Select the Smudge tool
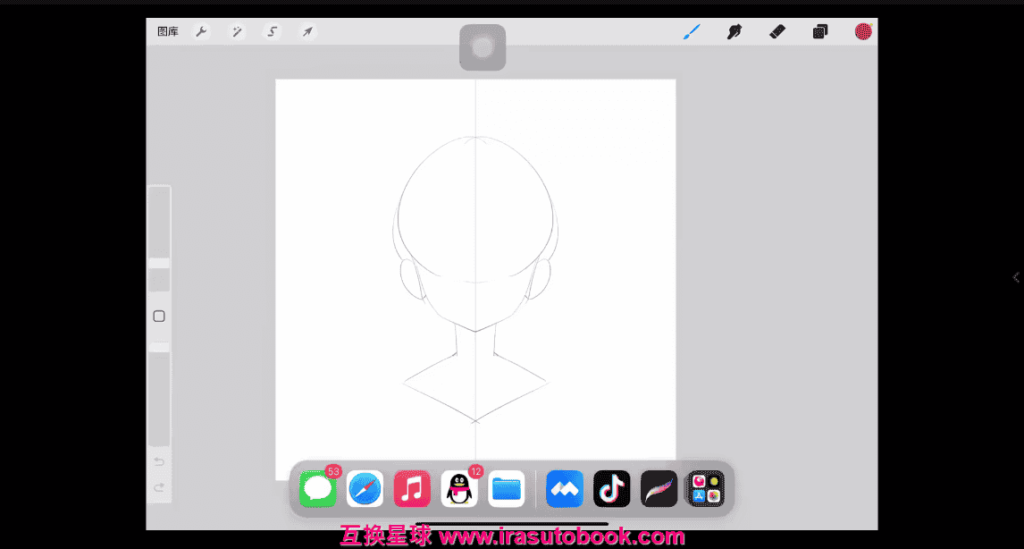This screenshot has width=1024, height=549. tap(734, 32)
